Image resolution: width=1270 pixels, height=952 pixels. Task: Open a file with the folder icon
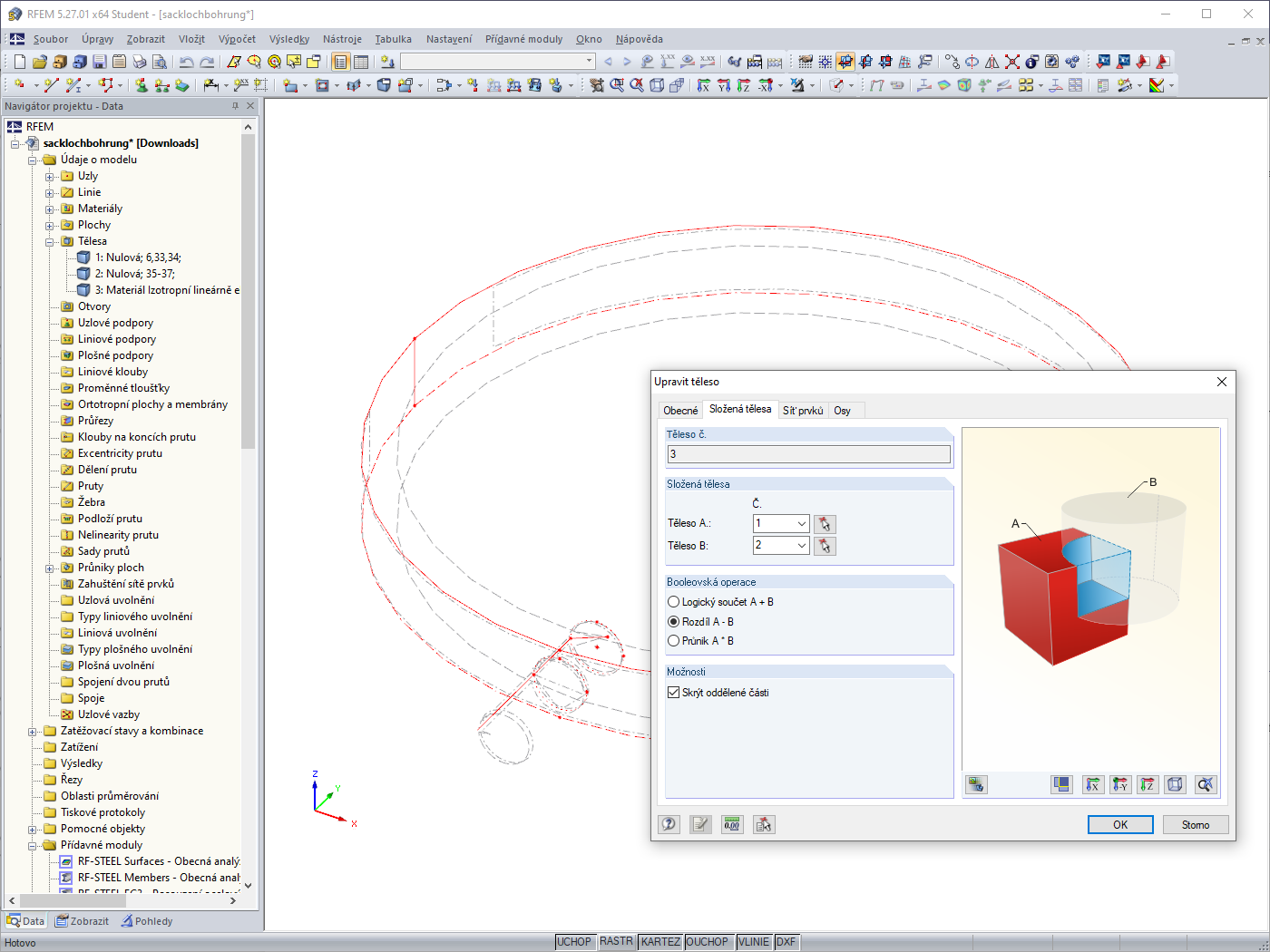pos(39,62)
